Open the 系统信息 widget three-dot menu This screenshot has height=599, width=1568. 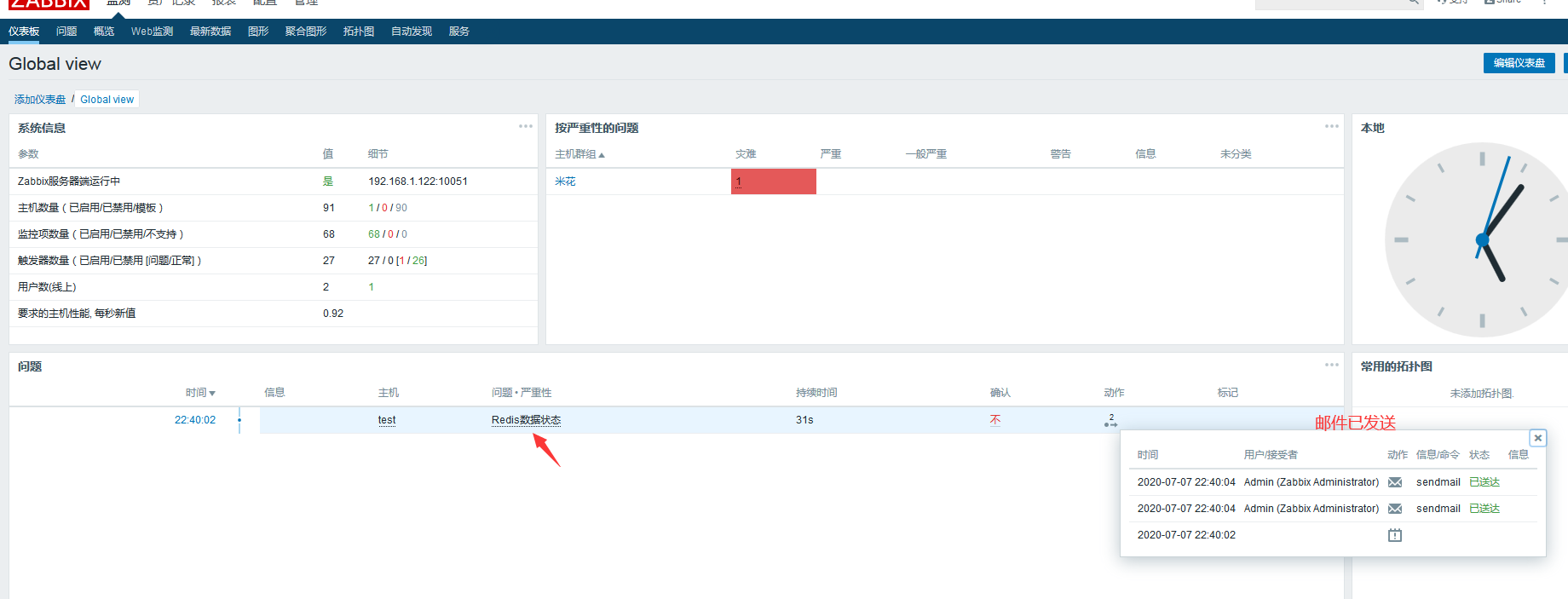click(x=525, y=127)
